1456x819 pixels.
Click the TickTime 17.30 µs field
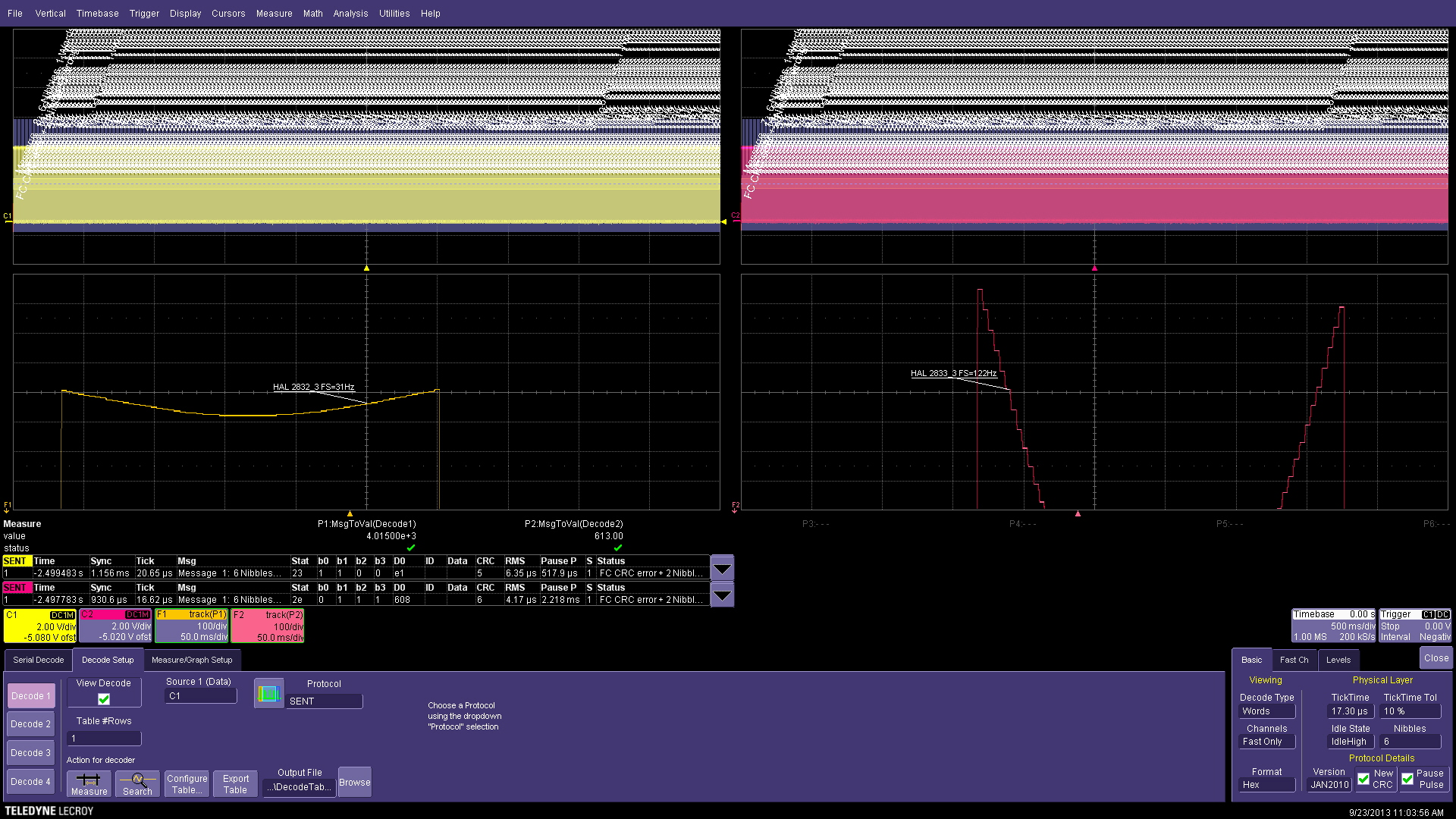pos(1351,711)
